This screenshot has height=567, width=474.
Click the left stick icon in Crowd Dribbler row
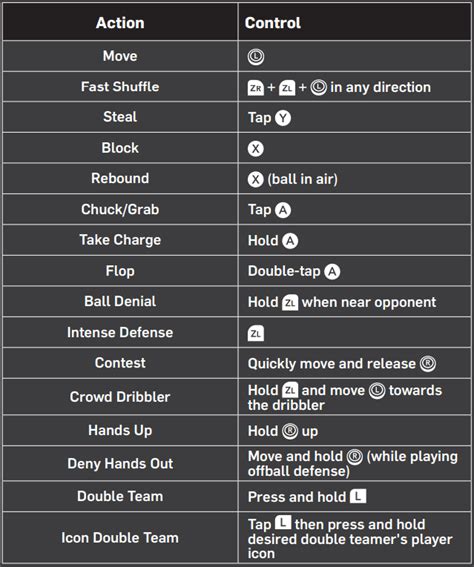point(377,391)
